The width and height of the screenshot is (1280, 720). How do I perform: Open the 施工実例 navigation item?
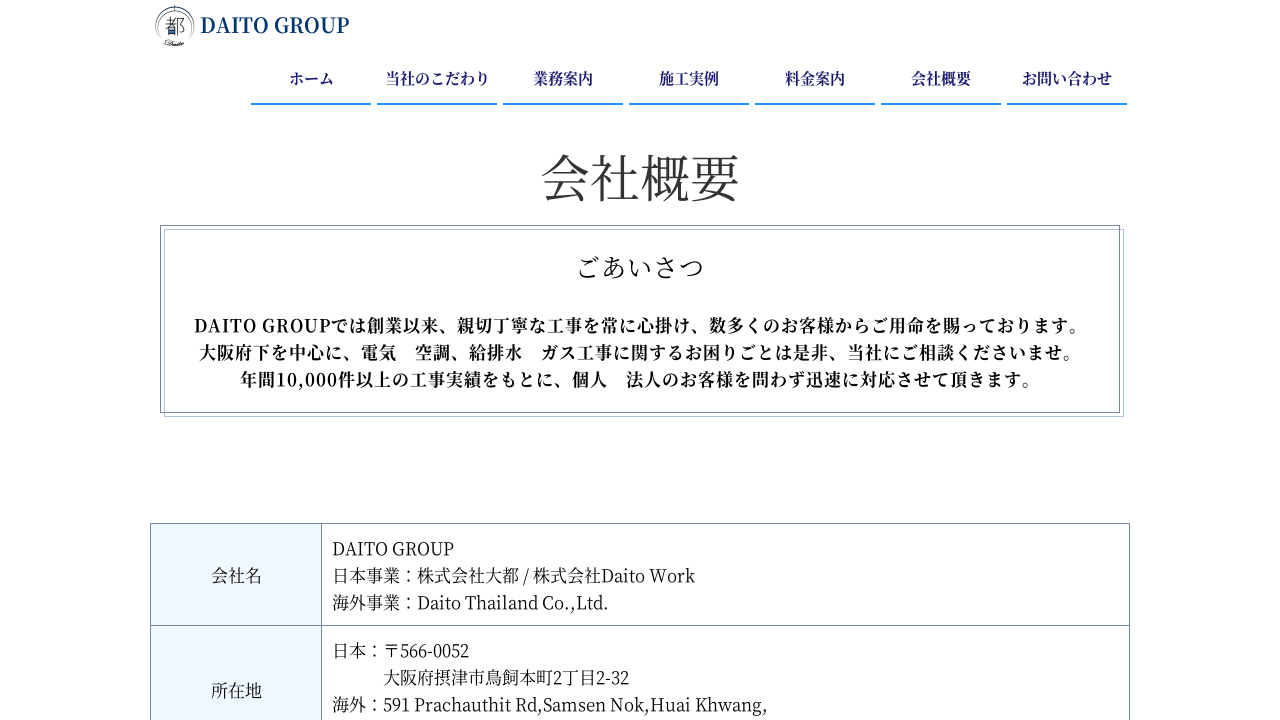click(689, 79)
